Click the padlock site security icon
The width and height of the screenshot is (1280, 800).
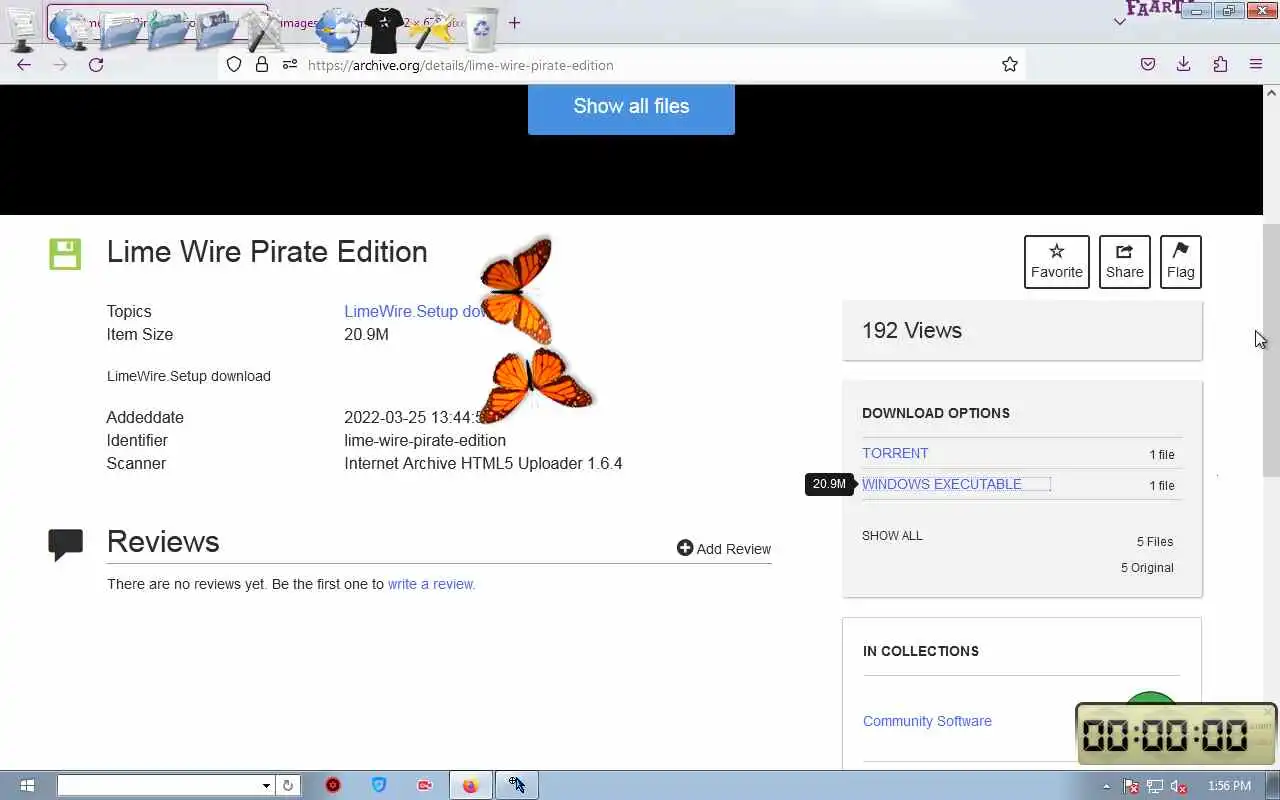[262, 65]
